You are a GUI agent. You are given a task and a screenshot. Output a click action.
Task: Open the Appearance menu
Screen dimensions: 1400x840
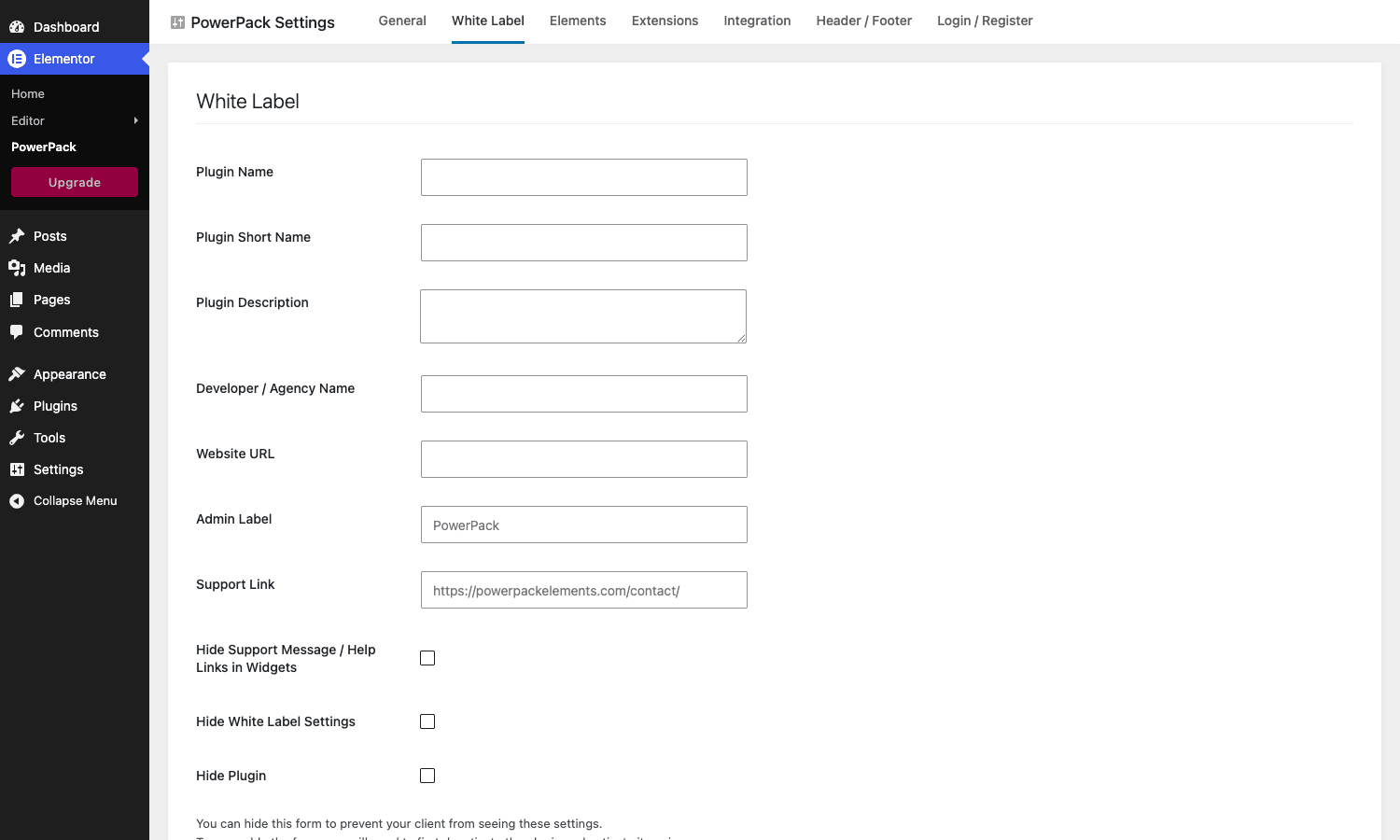[75, 374]
